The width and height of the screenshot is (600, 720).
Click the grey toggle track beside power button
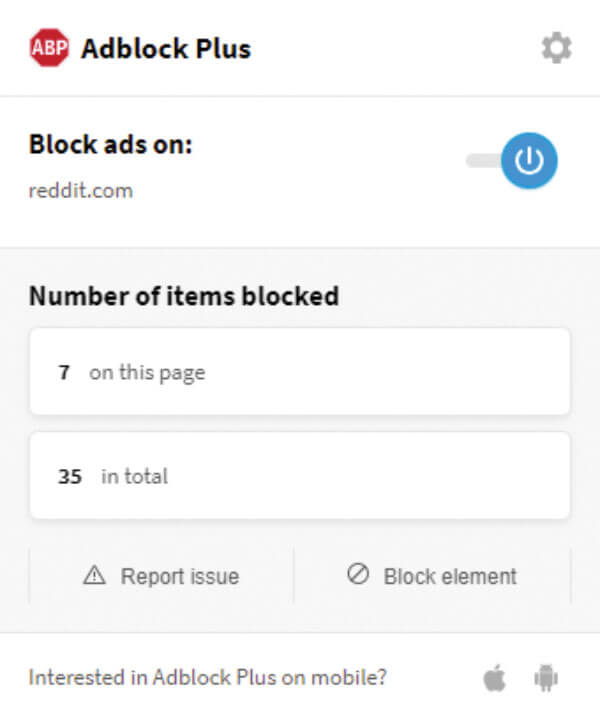tap(481, 160)
